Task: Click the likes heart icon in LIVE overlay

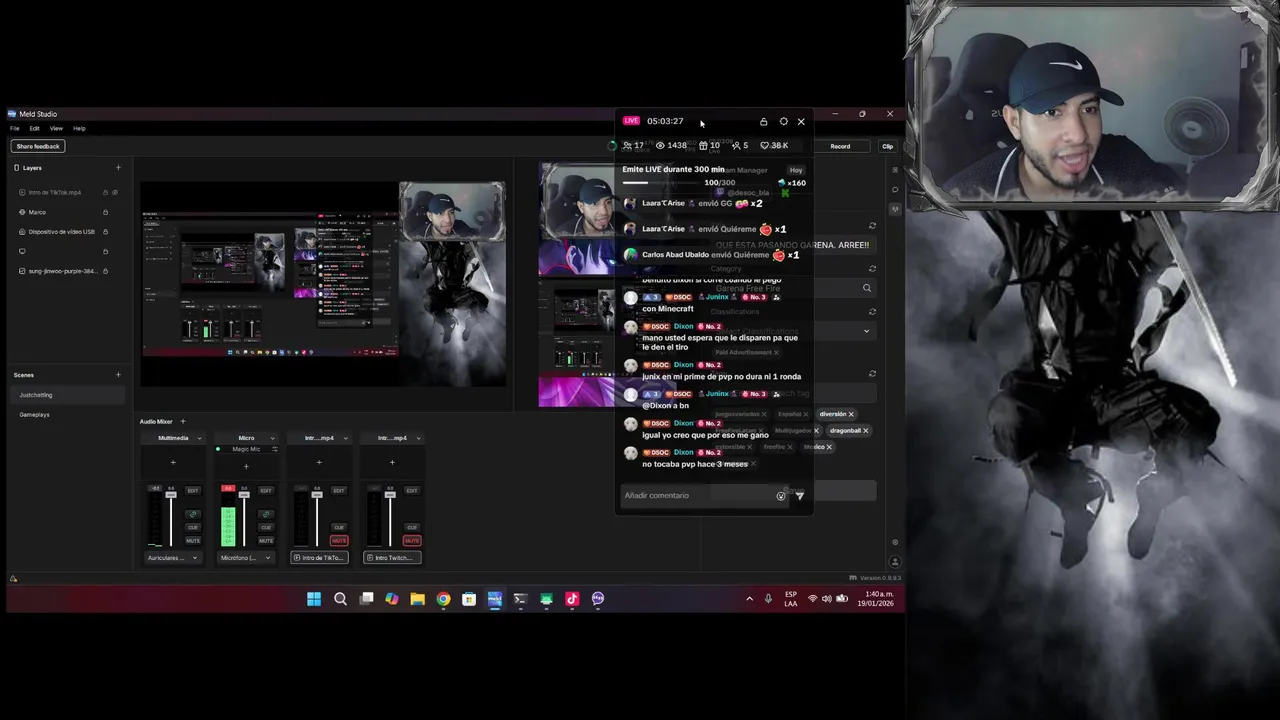Action: (x=764, y=145)
